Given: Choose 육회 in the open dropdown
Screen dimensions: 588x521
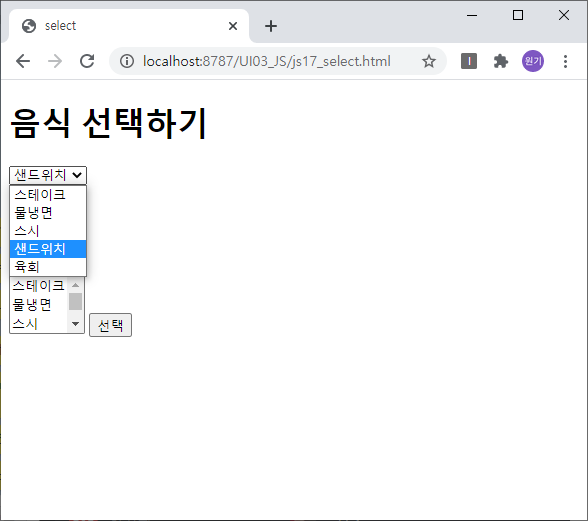Looking at the screenshot, I should 48,267.
